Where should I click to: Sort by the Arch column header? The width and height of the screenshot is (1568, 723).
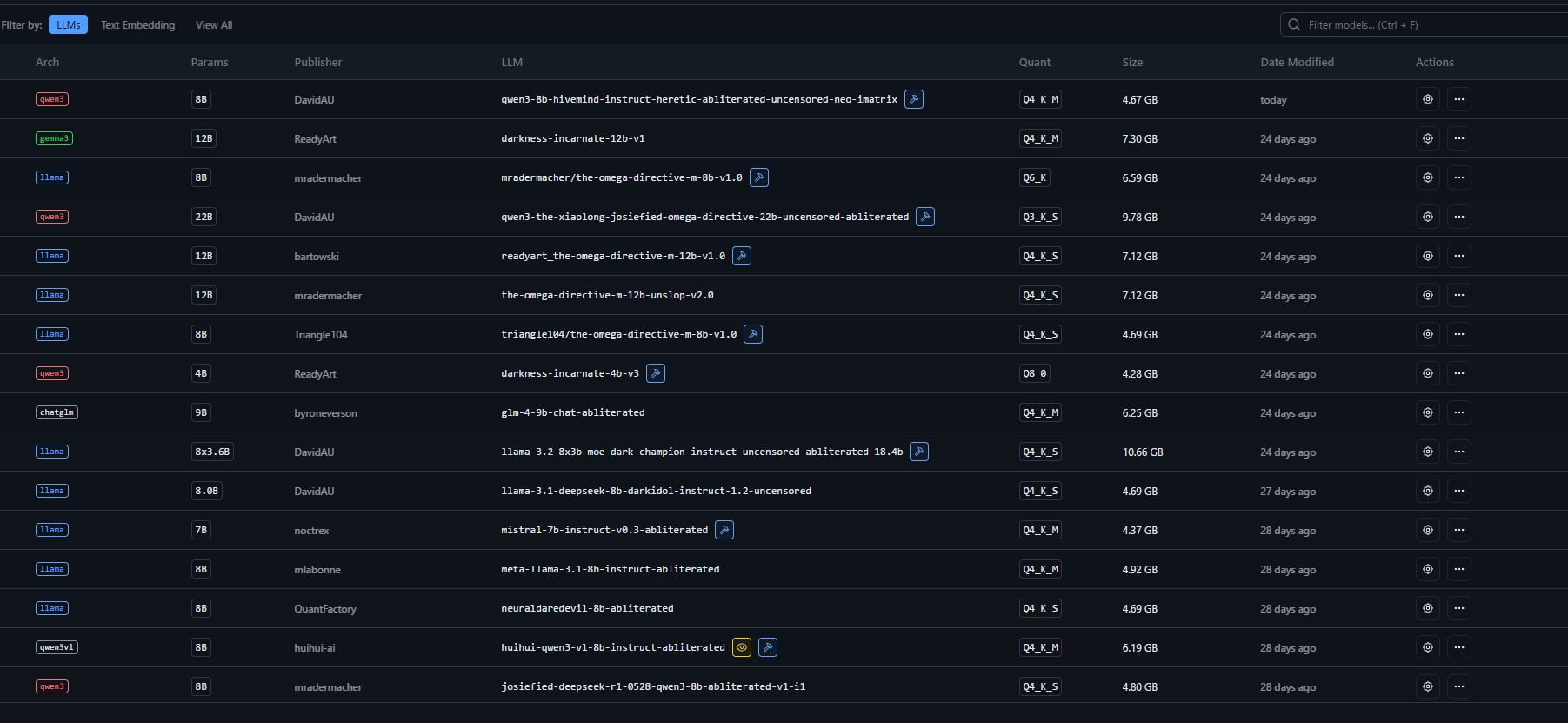click(48, 62)
